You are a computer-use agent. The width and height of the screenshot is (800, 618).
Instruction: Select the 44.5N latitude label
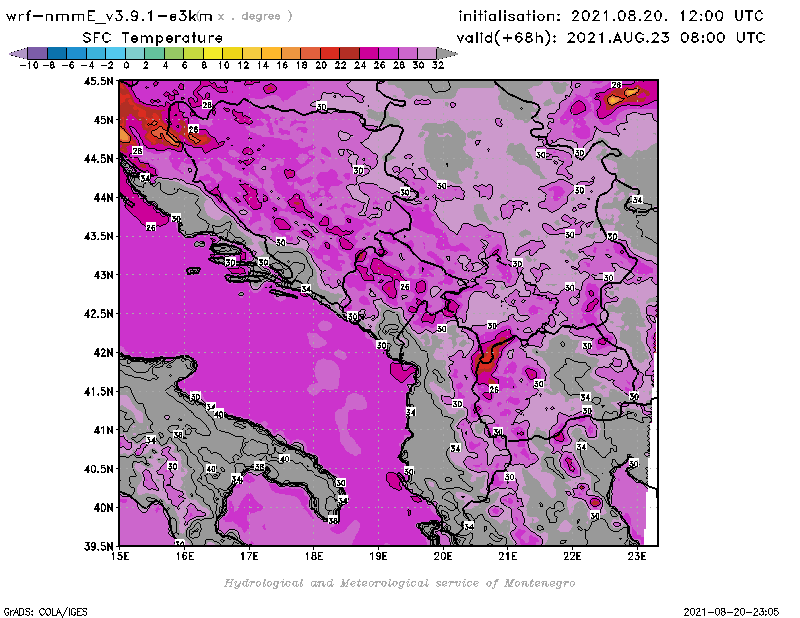coord(98,159)
